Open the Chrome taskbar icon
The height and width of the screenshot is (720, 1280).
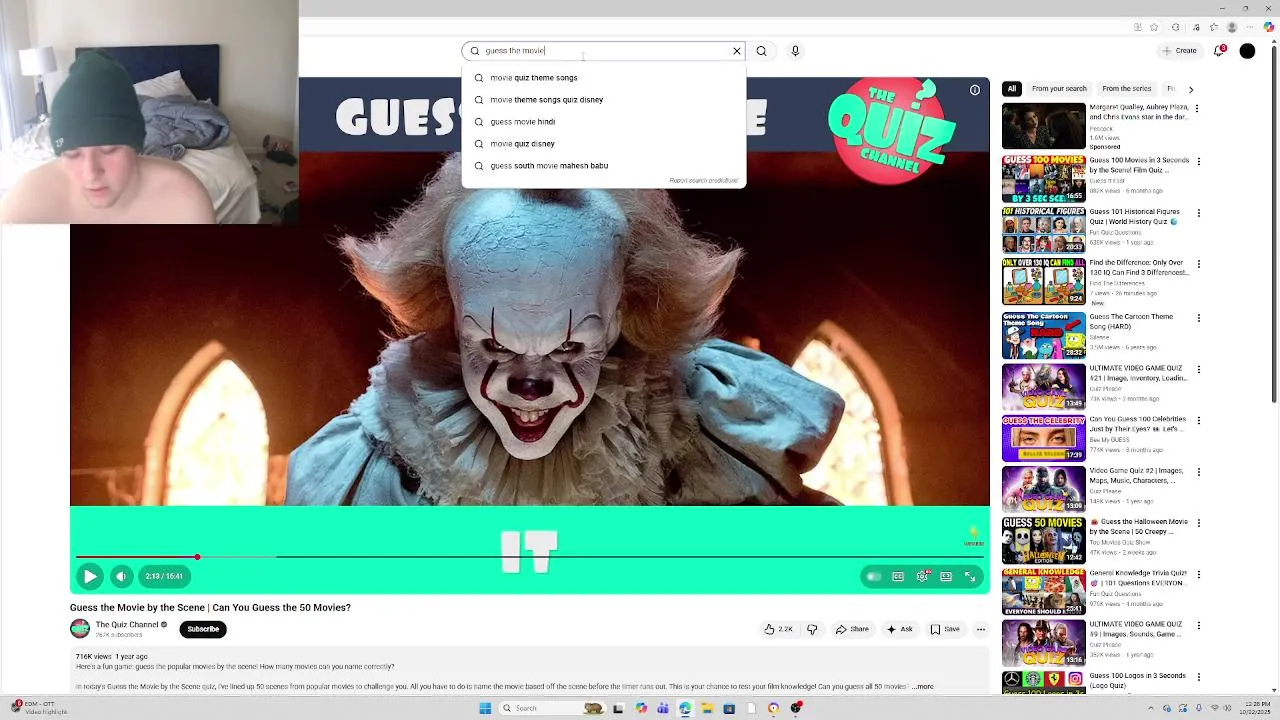coord(773,708)
